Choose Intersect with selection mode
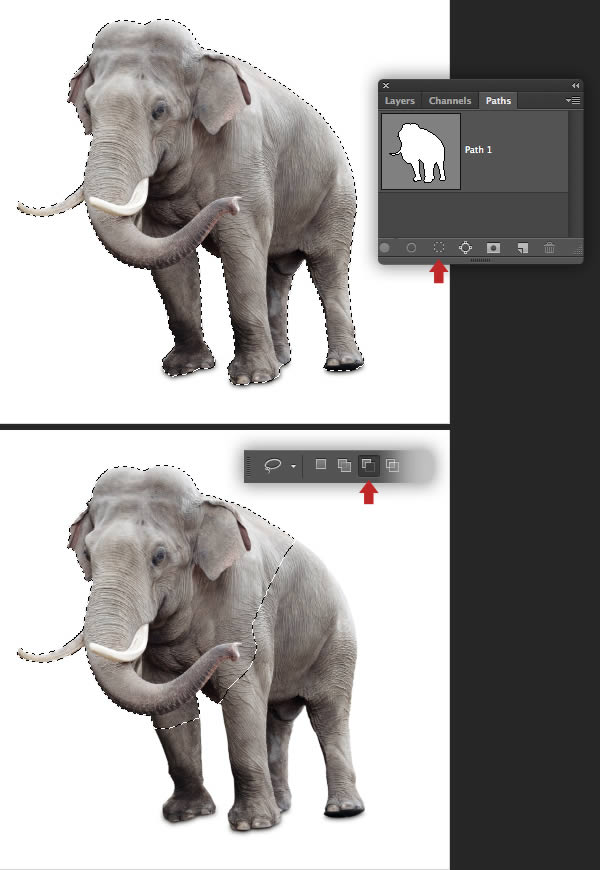The width and height of the screenshot is (600, 870). point(392,465)
